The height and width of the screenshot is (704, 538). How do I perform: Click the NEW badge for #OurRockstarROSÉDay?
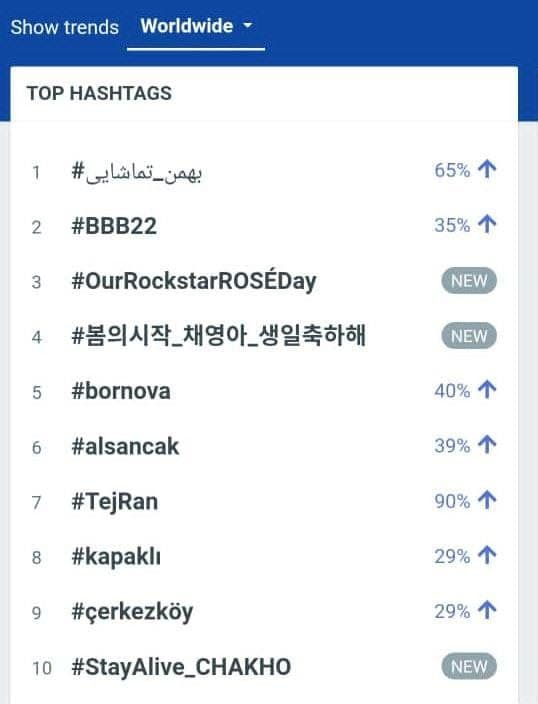coord(469,281)
